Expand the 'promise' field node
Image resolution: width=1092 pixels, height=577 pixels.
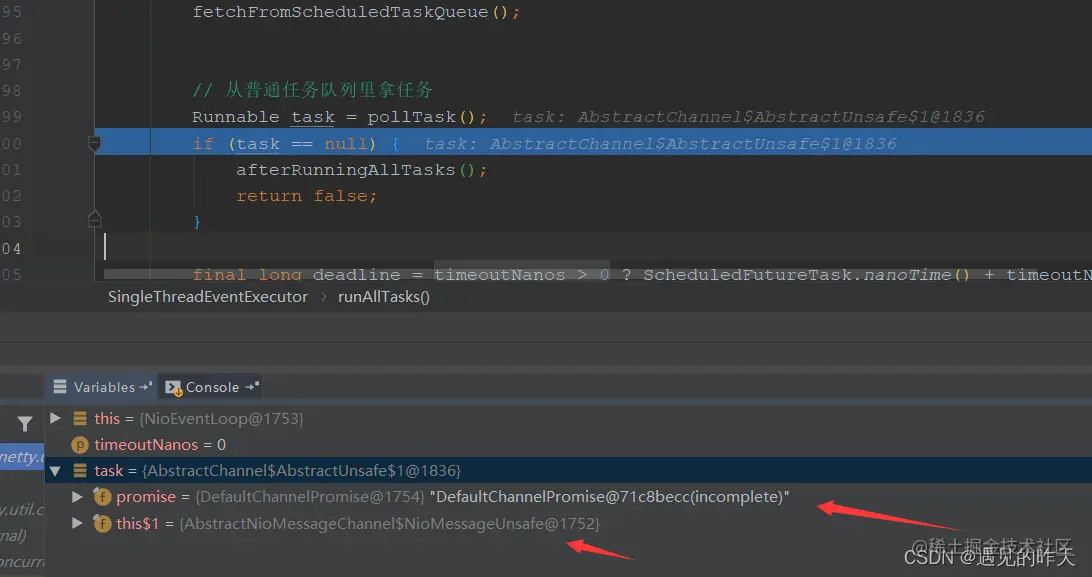point(77,497)
